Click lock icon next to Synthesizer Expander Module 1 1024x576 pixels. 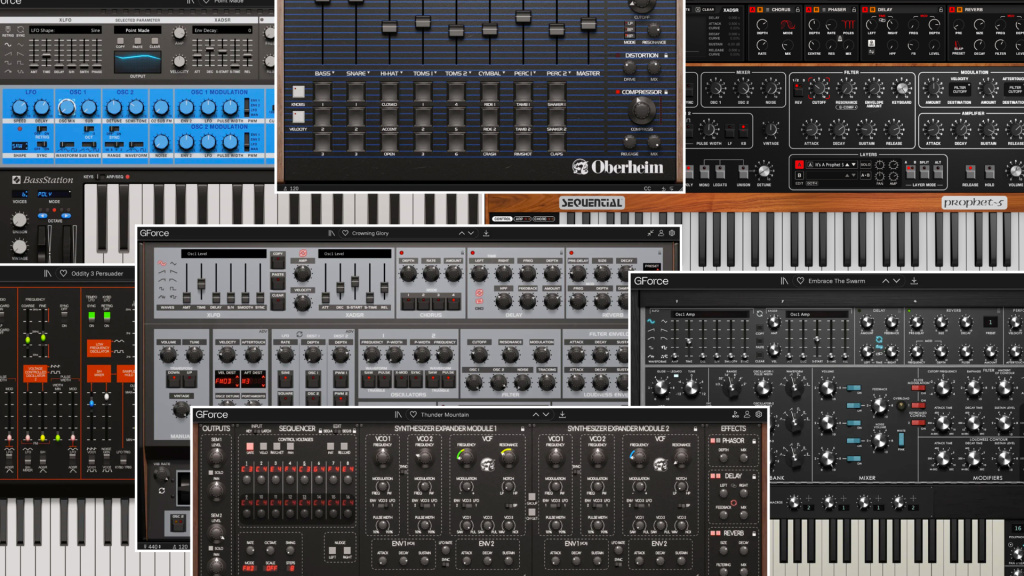coord(522,429)
